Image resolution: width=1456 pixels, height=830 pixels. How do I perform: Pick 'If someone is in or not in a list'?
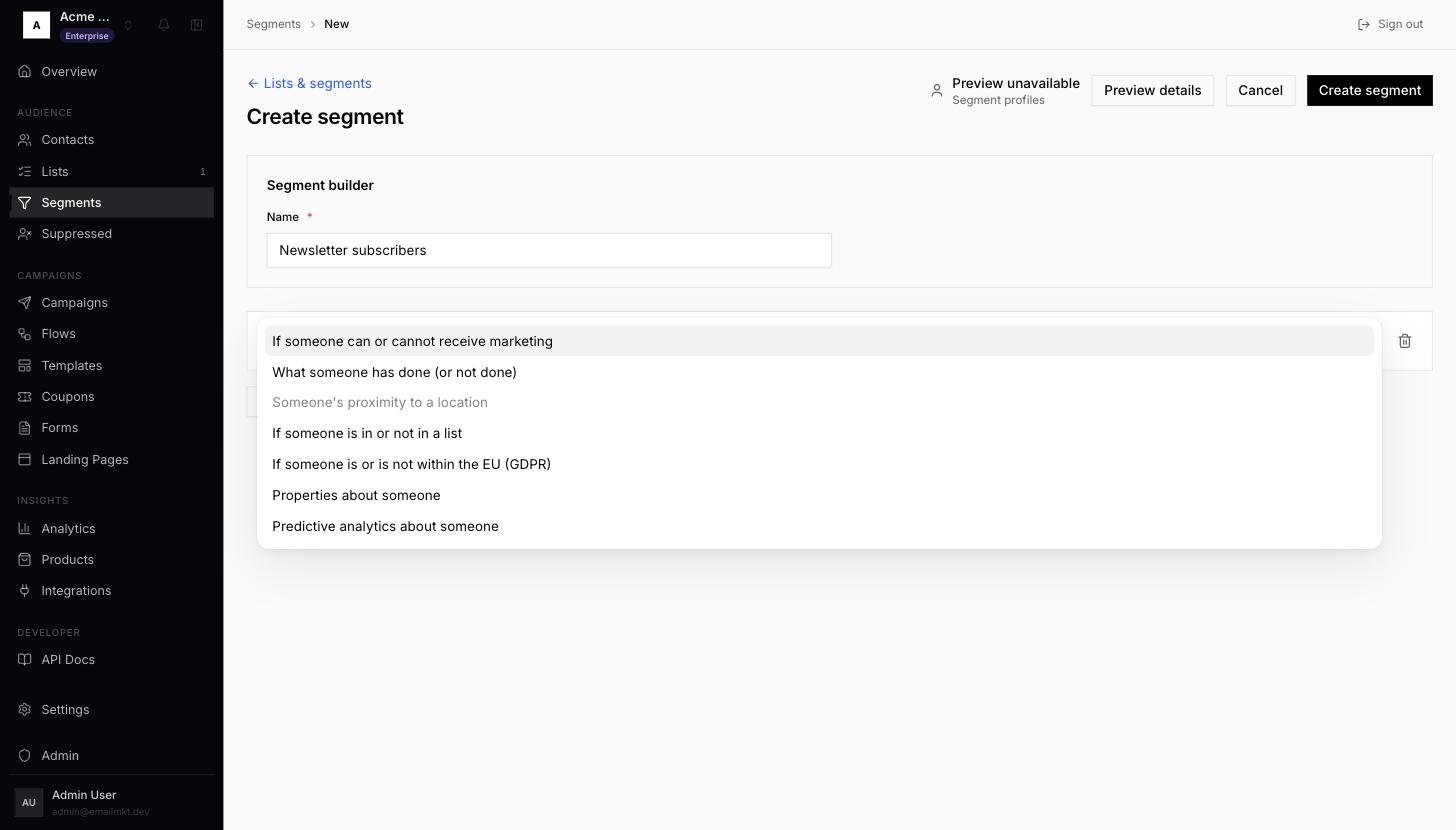[819, 434]
